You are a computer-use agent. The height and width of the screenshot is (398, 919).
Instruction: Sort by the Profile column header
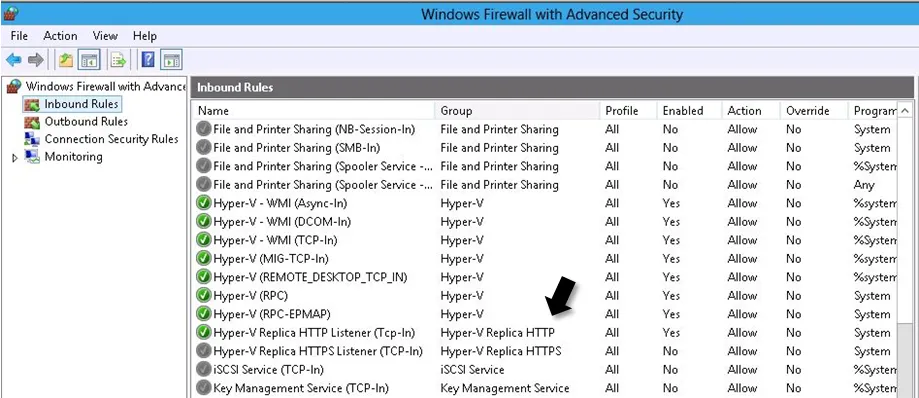coord(629,111)
